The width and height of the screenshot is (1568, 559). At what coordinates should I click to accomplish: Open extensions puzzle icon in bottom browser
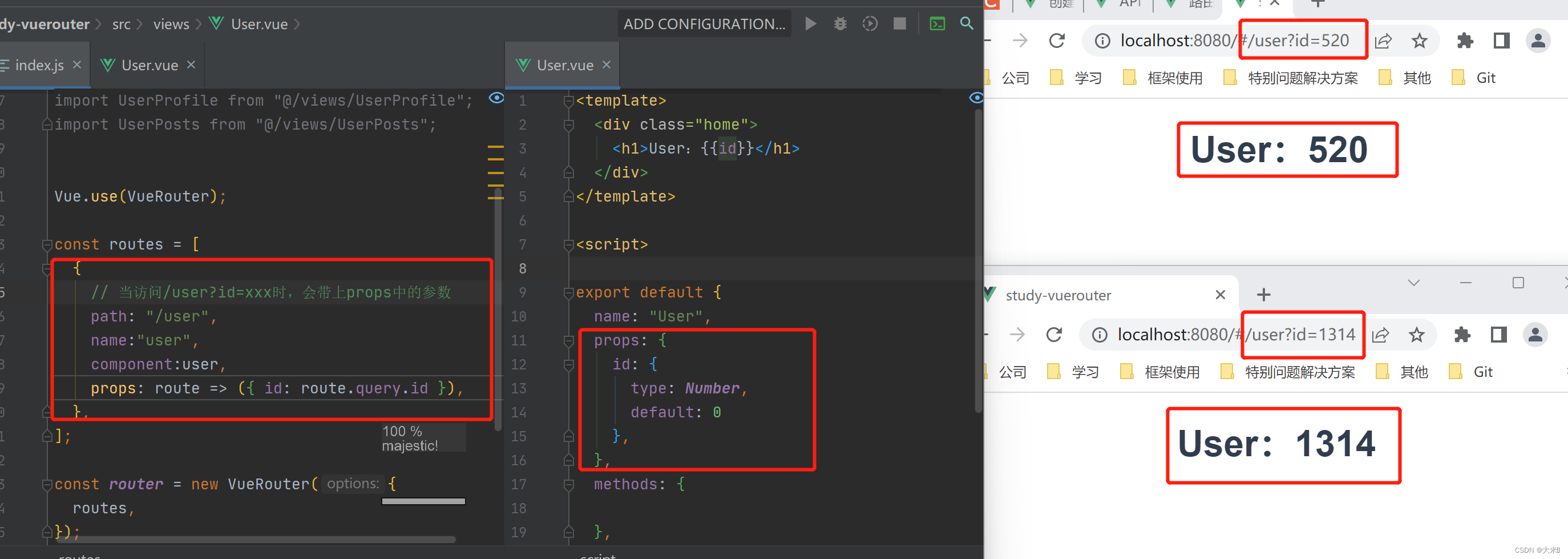pyautogui.click(x=1462, y=335)
